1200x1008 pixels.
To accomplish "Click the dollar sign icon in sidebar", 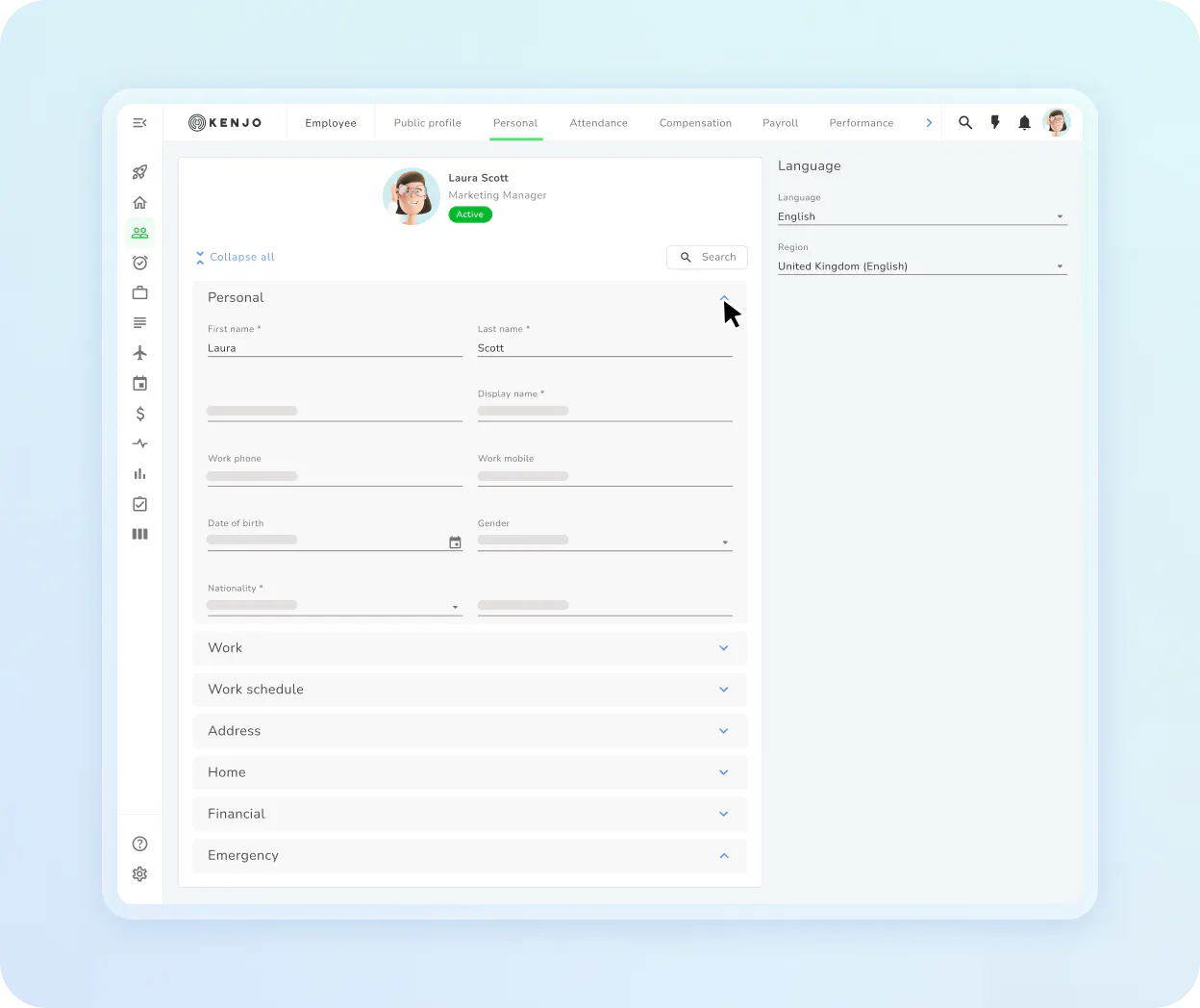I will pos(140,414).
